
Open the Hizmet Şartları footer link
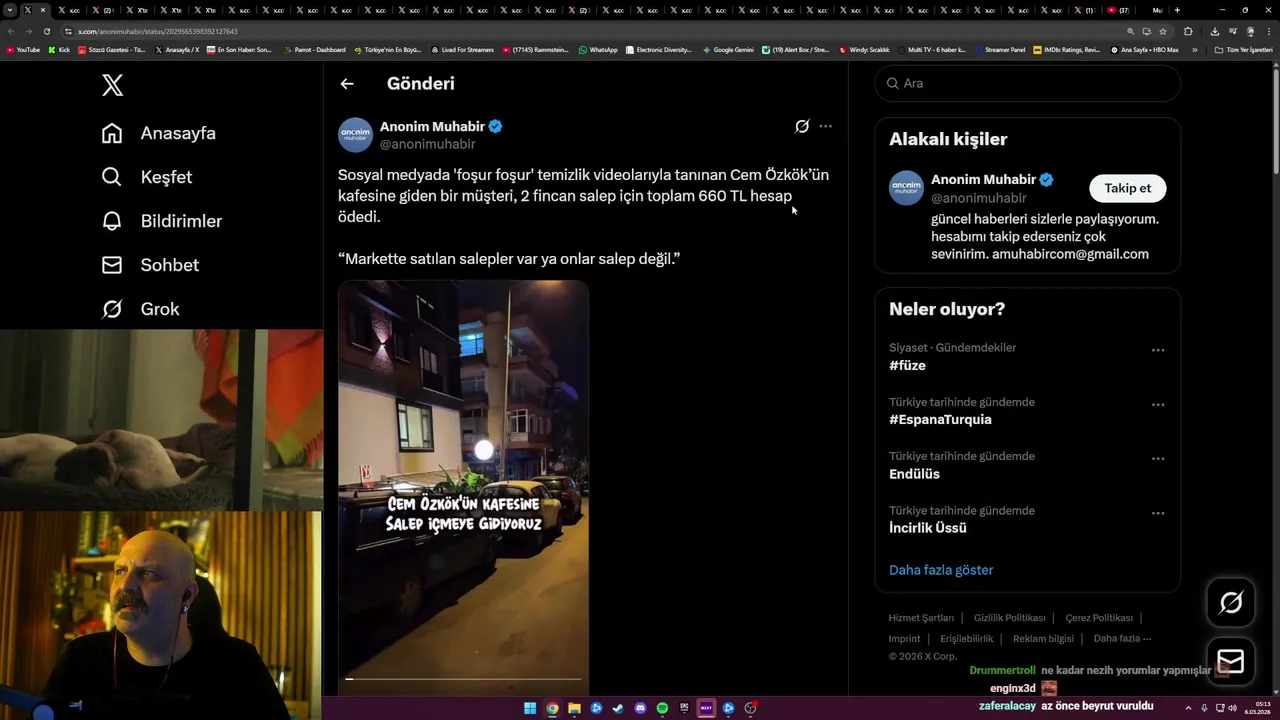[921, 618]
